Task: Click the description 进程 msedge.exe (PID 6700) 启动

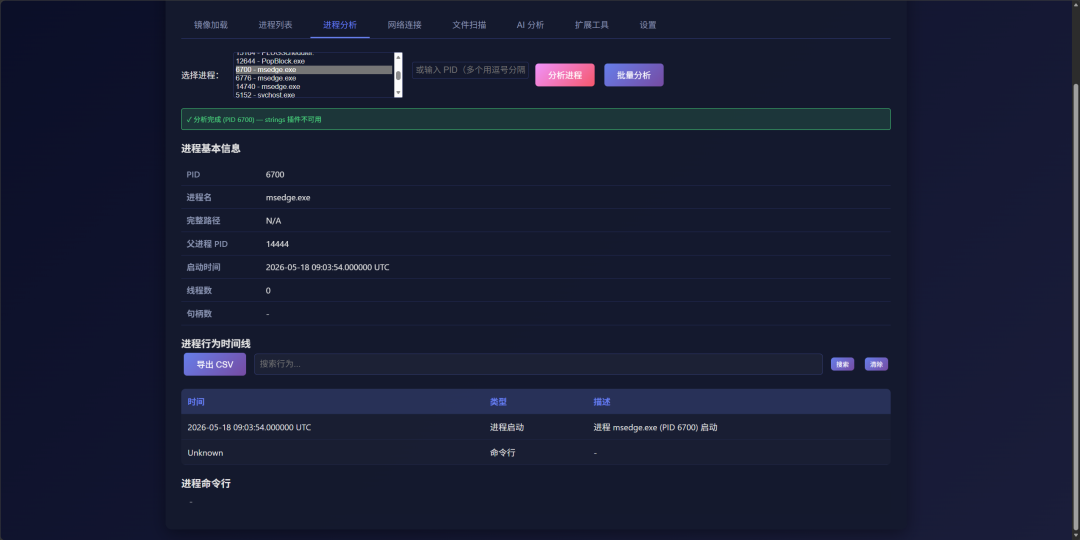Action: (656, 427)
